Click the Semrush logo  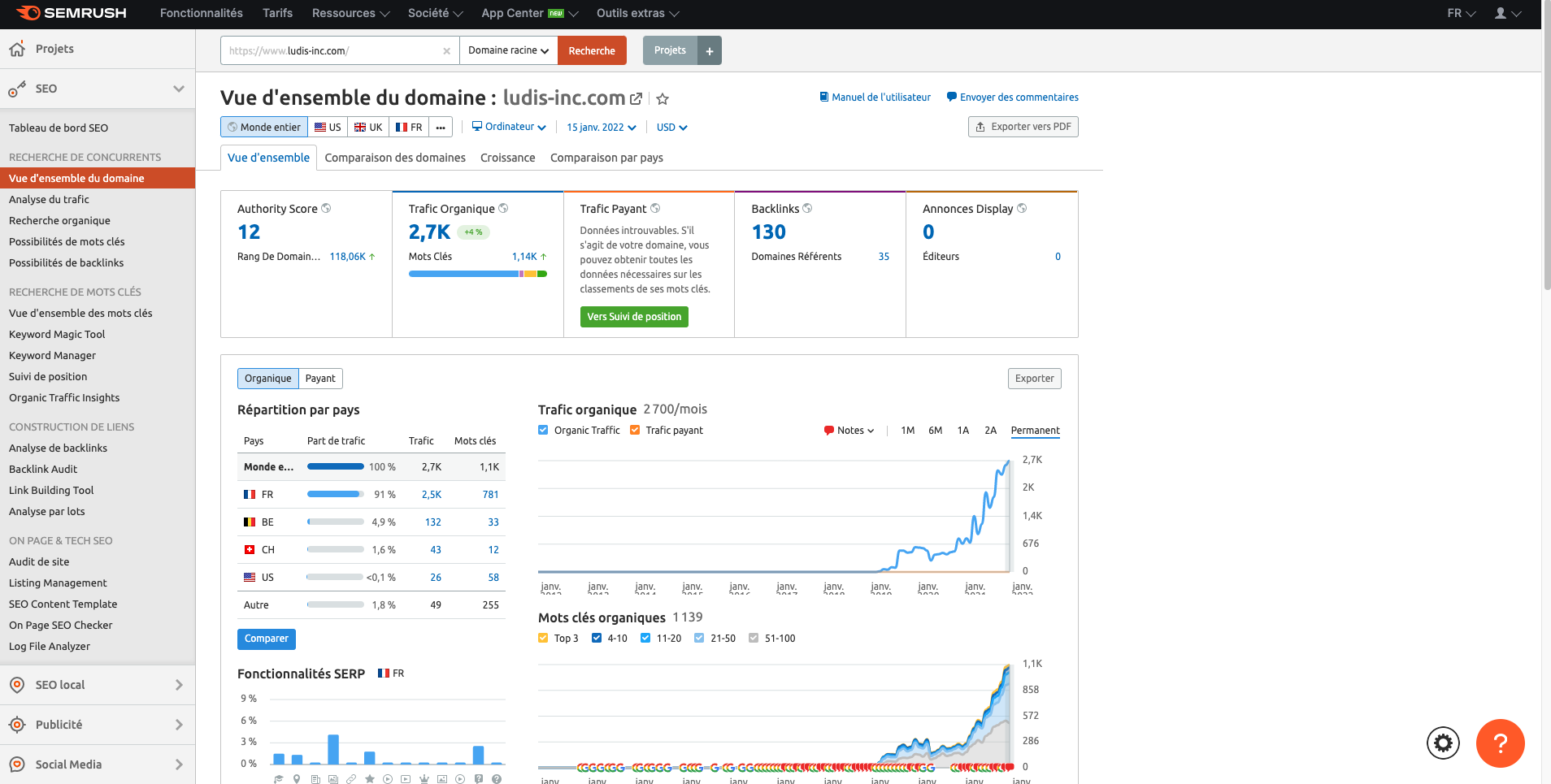click(x=72, y=13)
